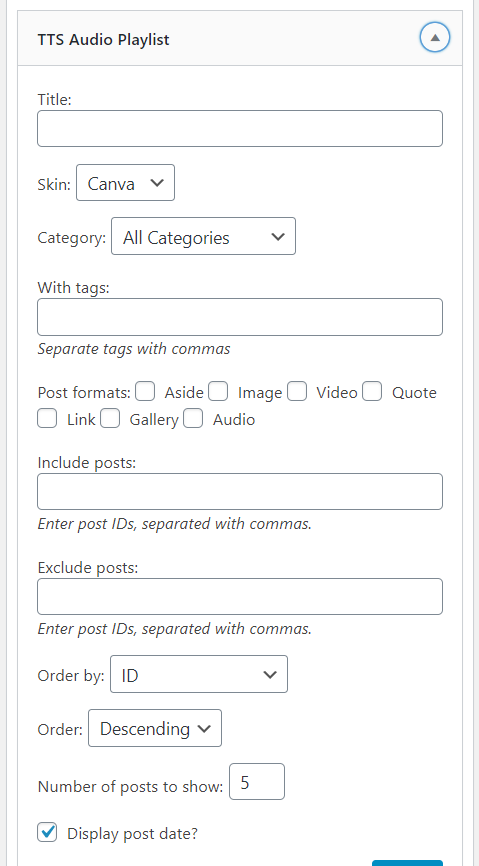
Task: Click the blue button at the panel bottom
Action: 407,863
